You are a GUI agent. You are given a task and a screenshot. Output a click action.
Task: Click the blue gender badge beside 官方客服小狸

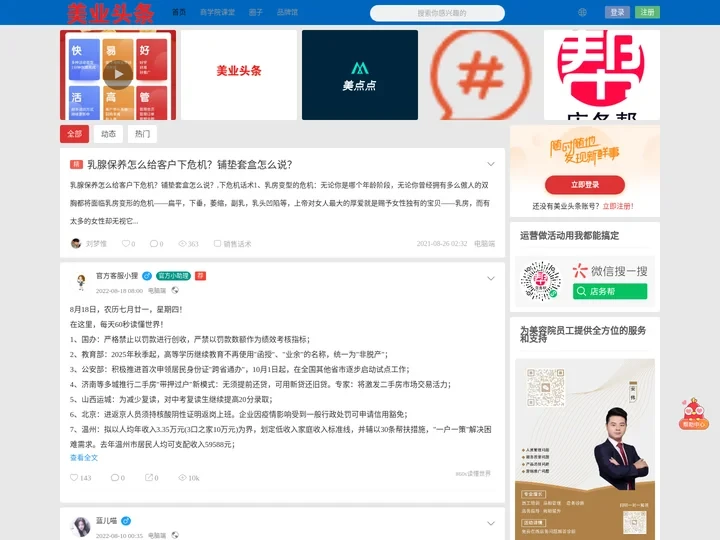[147, 276]
